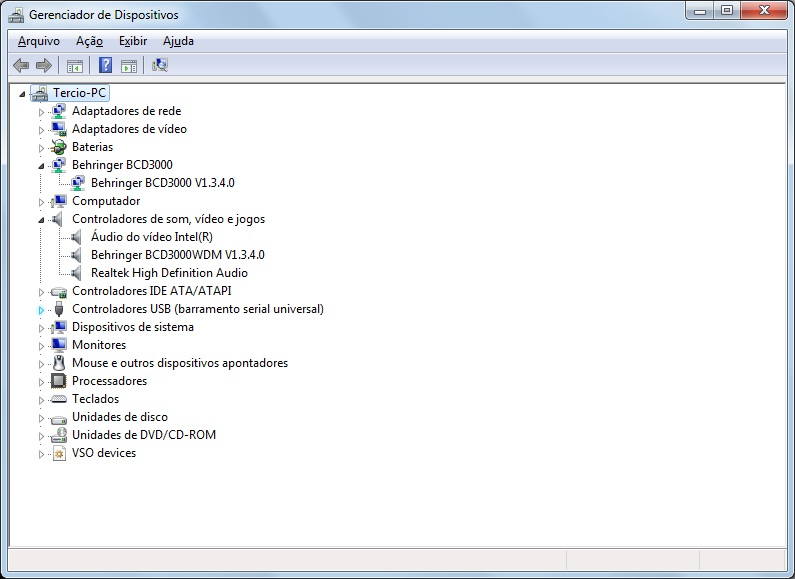Click the Unidades de DVD/CD-ROM icon

tap(59, 435)
